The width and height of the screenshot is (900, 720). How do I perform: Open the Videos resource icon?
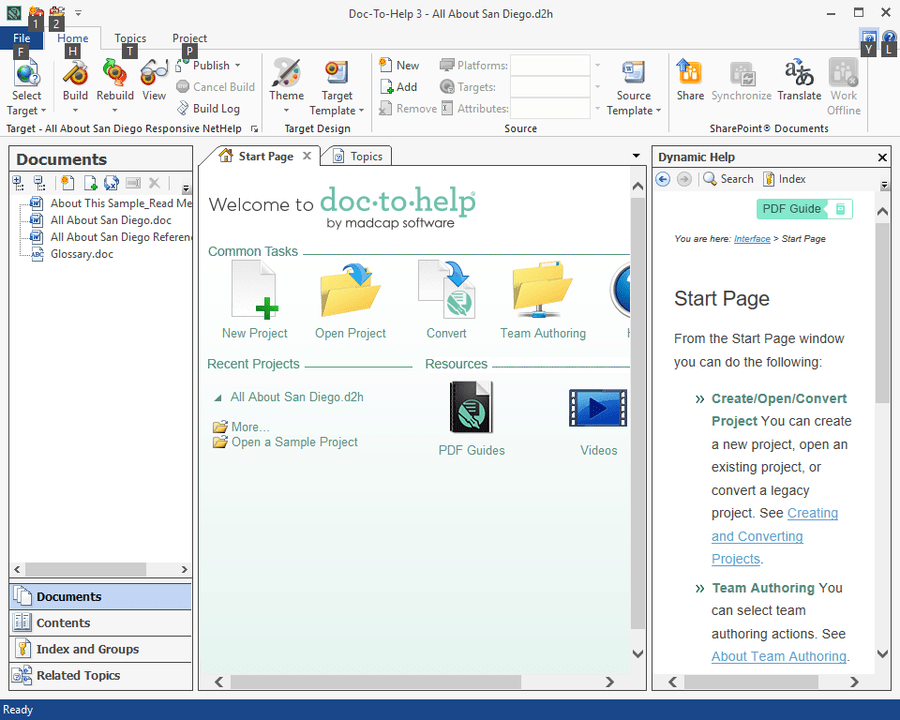pyautogui.click(x=598, y=408)
